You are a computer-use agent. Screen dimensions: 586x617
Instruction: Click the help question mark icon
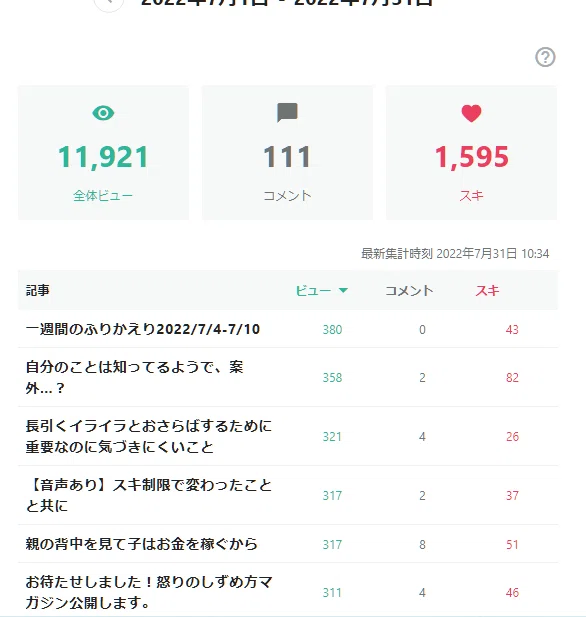point(545,57)
